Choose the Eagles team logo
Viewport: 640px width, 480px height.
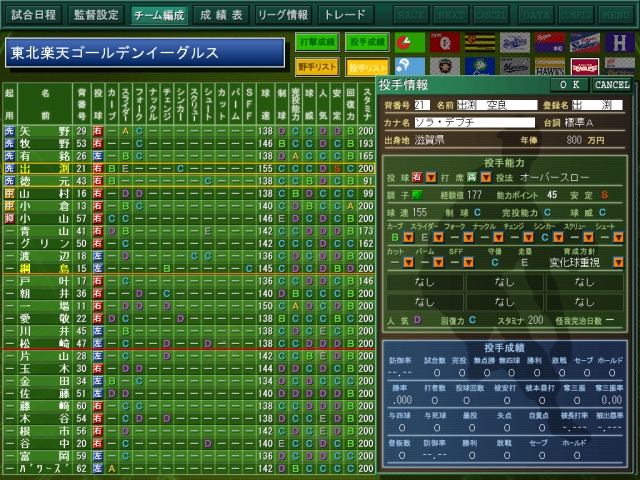585,66
